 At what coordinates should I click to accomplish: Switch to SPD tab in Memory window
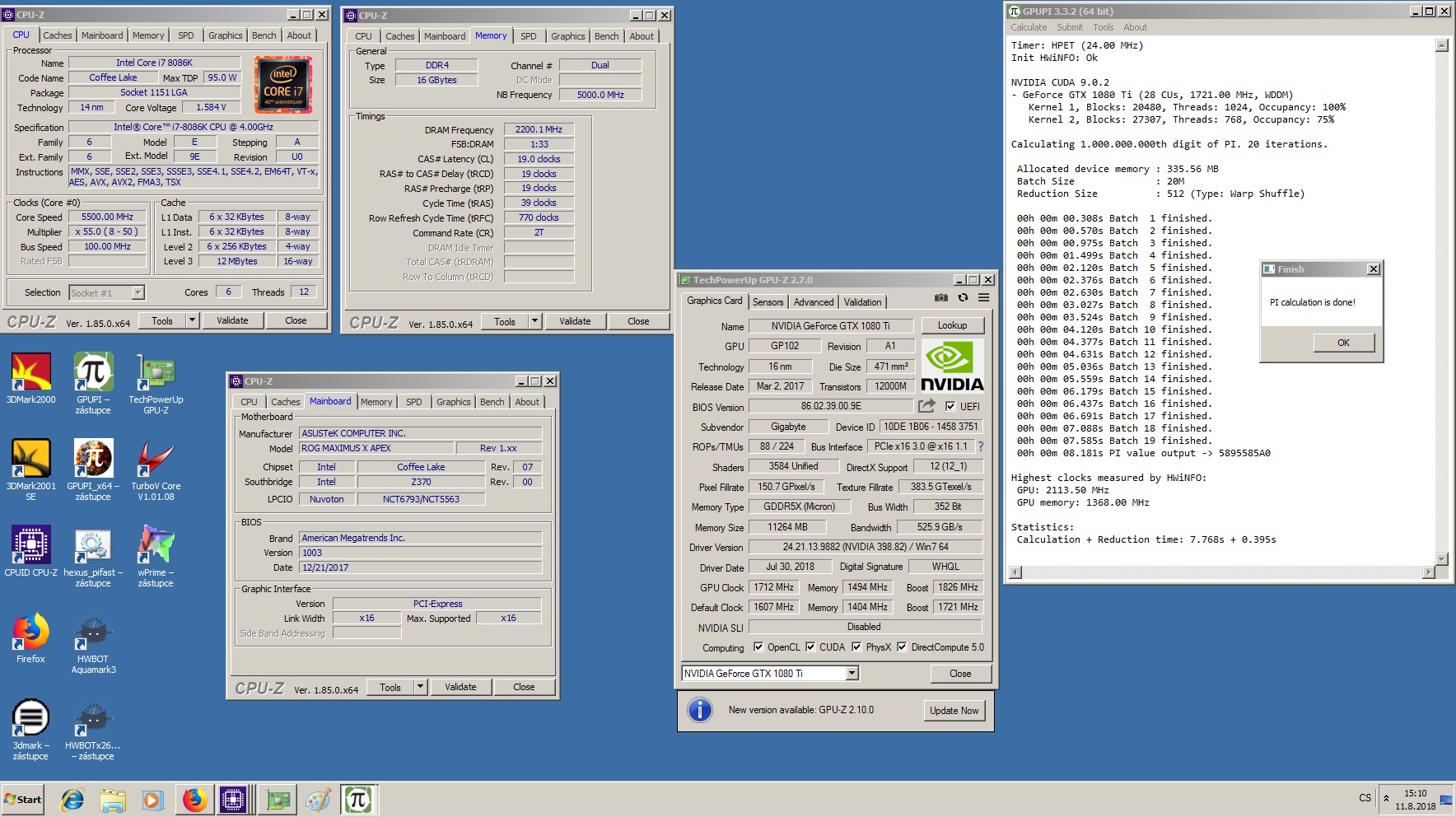coord(529,36)
